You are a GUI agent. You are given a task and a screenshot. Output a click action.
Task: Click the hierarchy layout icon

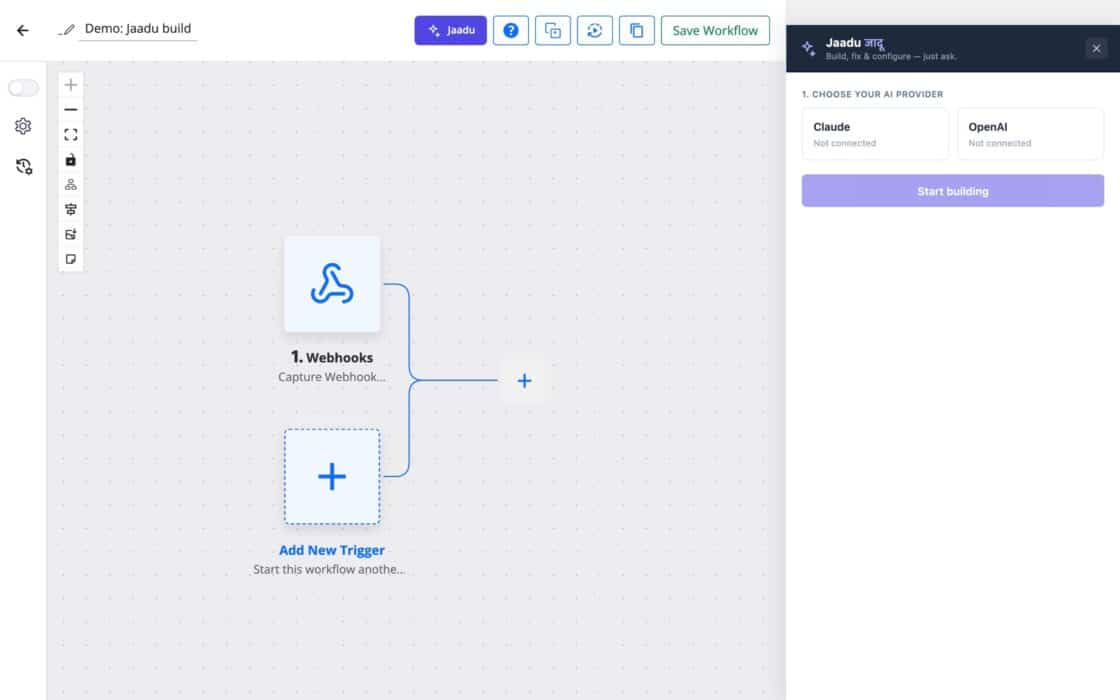[71, 184]
